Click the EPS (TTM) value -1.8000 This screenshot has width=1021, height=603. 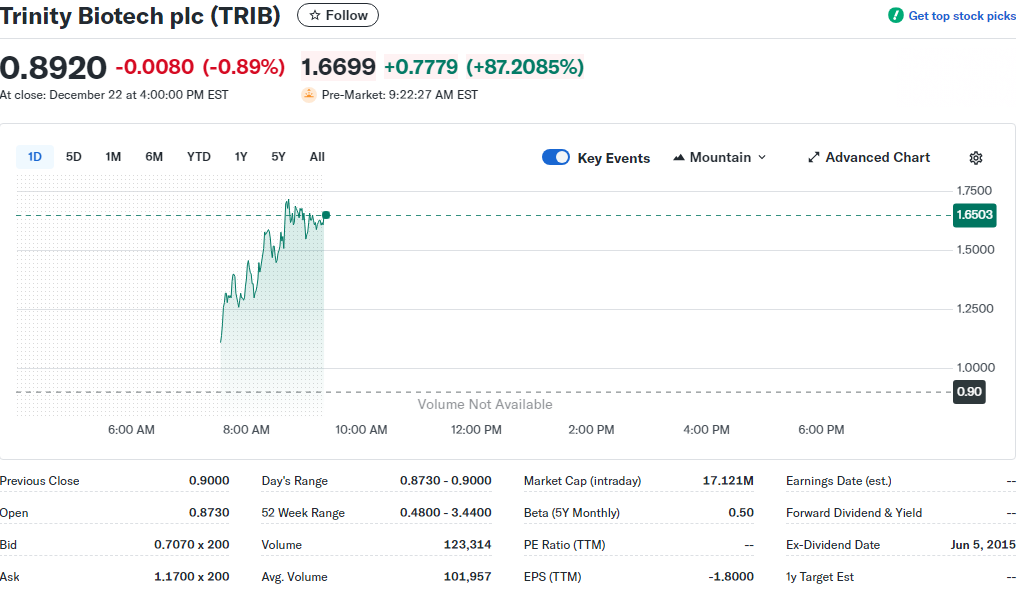click(731, 576)
